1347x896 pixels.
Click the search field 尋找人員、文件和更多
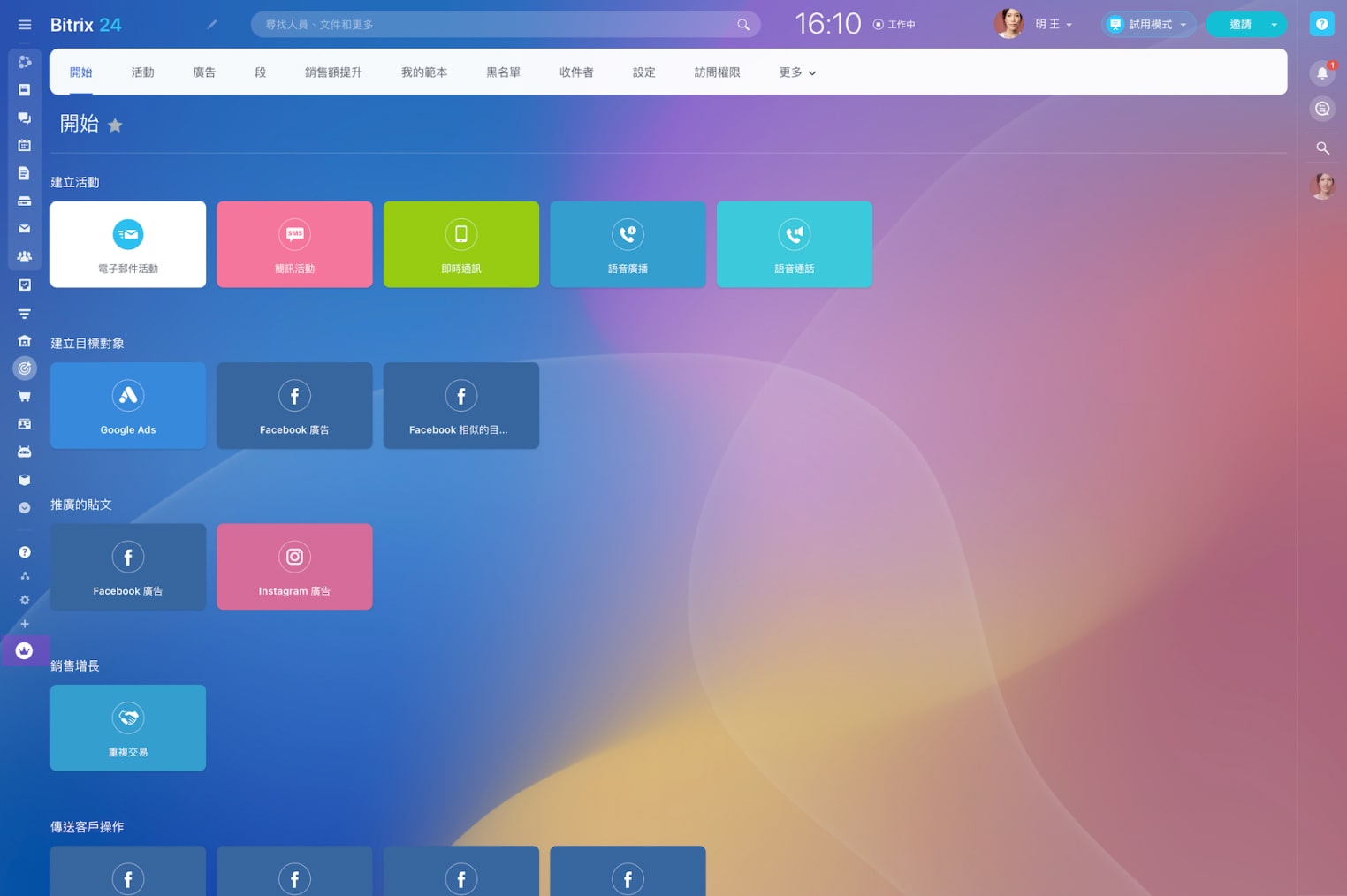(x=506, y=25)
